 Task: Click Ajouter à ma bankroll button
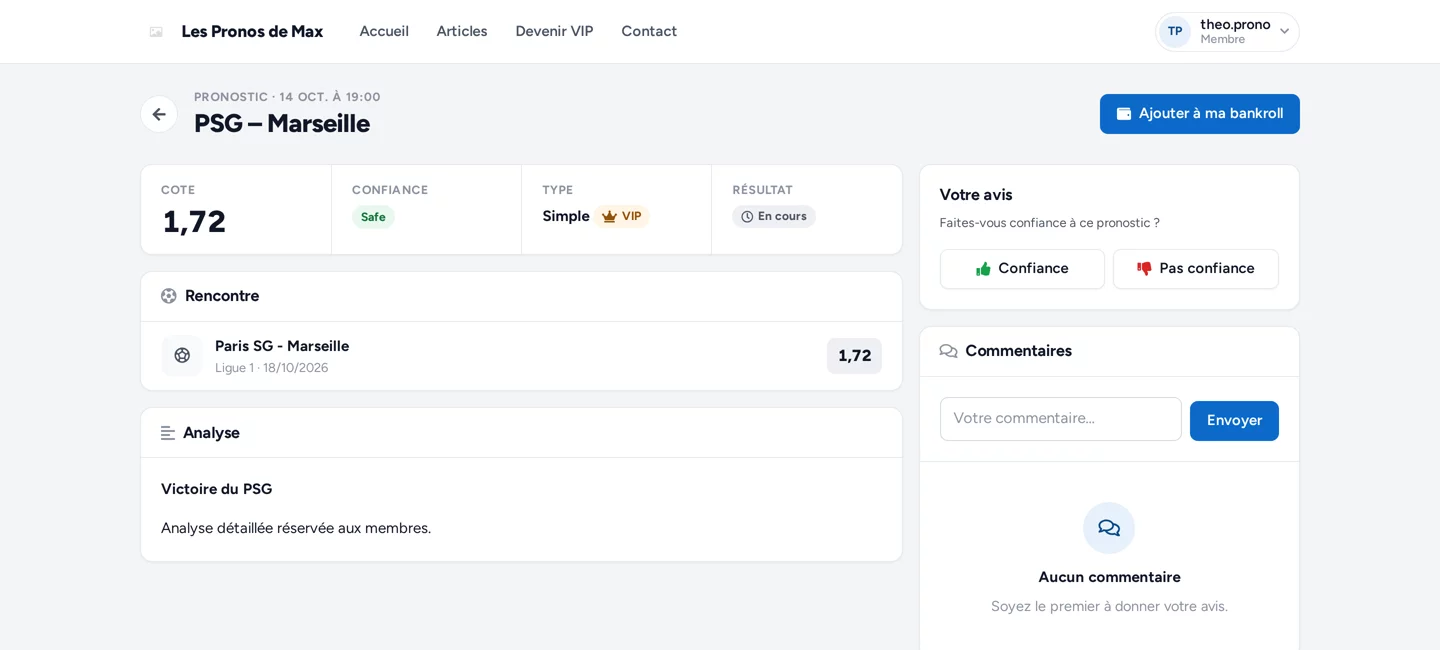pyautogui.click(x=1200, y=114)
